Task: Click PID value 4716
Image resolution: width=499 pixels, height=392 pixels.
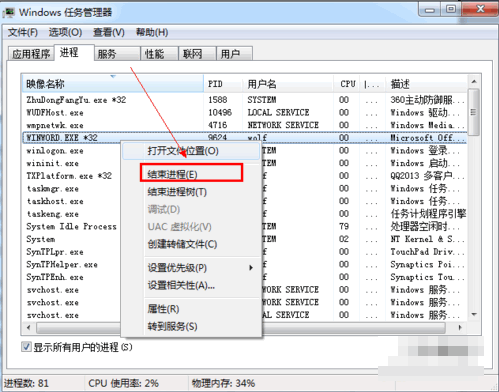Action: 218,125
